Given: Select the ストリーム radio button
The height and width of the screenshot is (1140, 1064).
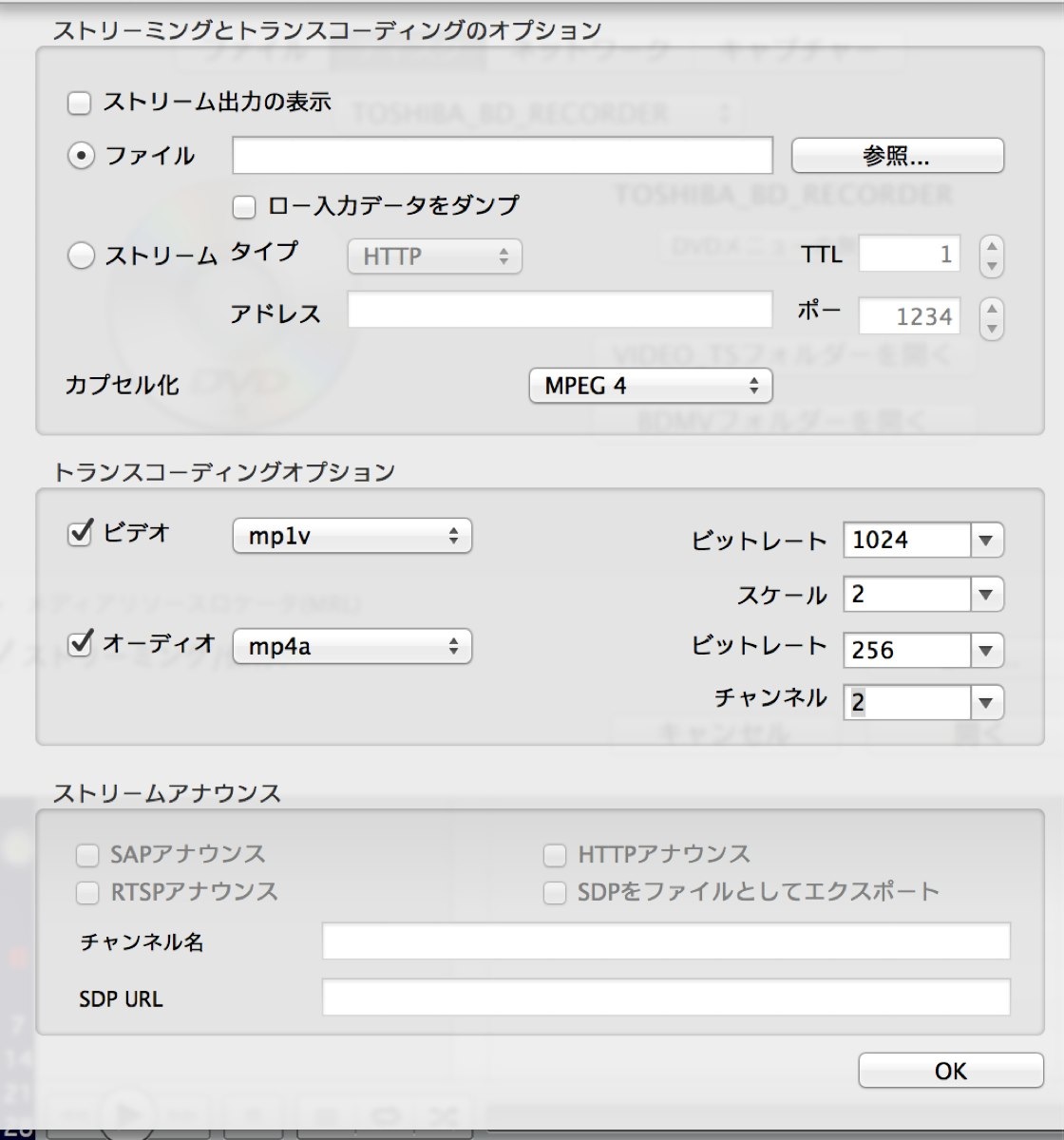Looking at the screenshot, I should [x=81, y=256].
